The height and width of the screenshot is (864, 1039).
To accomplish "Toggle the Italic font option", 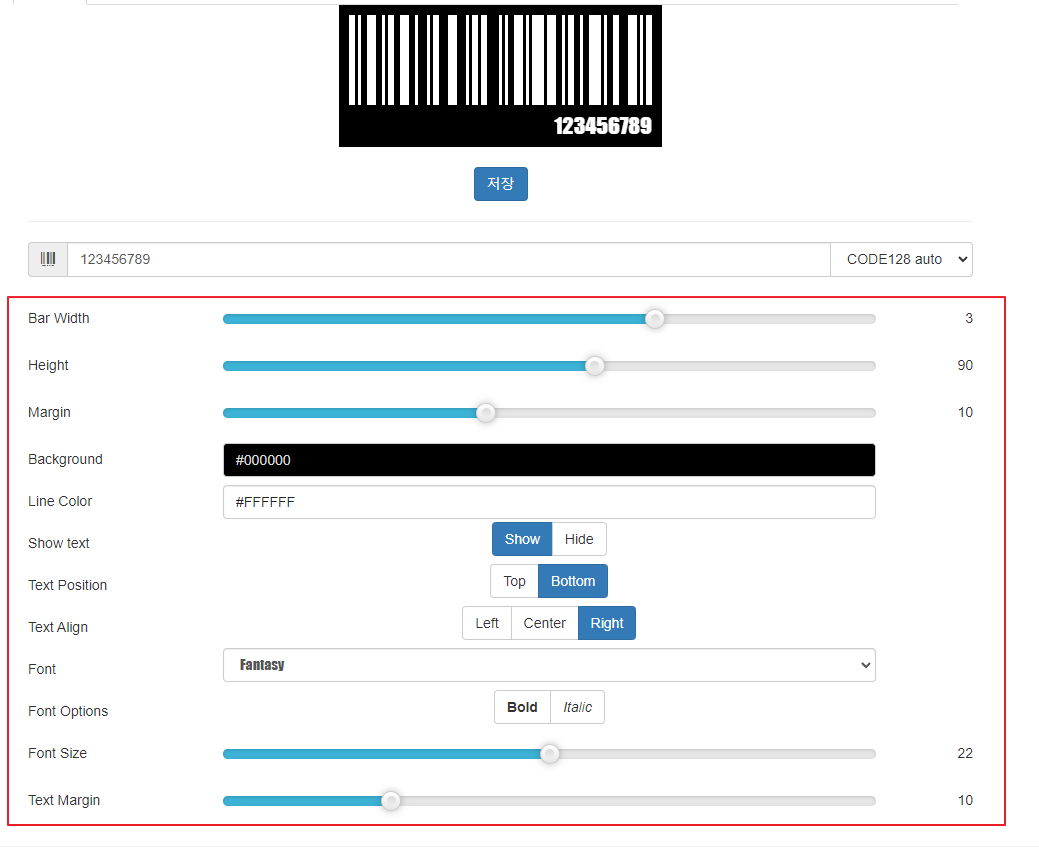I will click(577, 707).
